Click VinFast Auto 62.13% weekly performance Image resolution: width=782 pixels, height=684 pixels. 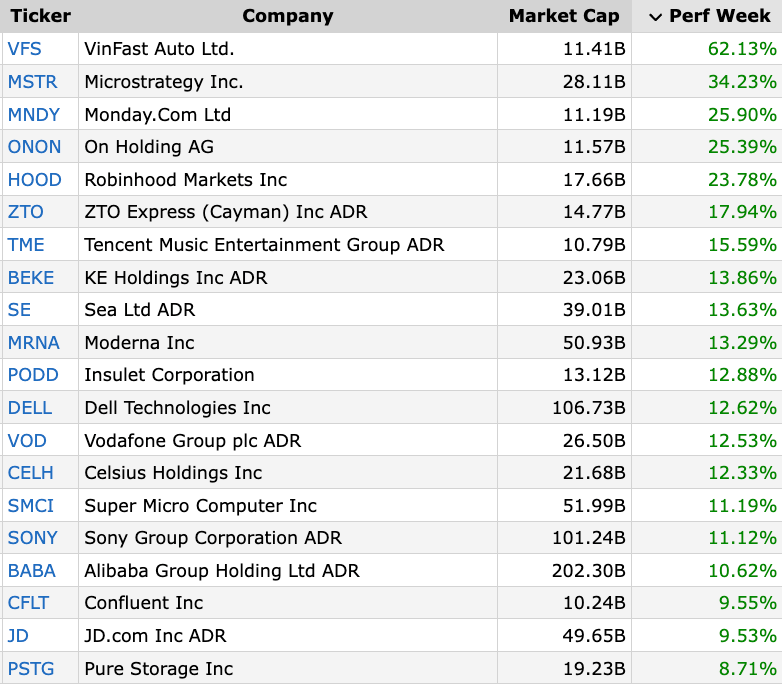[x=741, y=49]
